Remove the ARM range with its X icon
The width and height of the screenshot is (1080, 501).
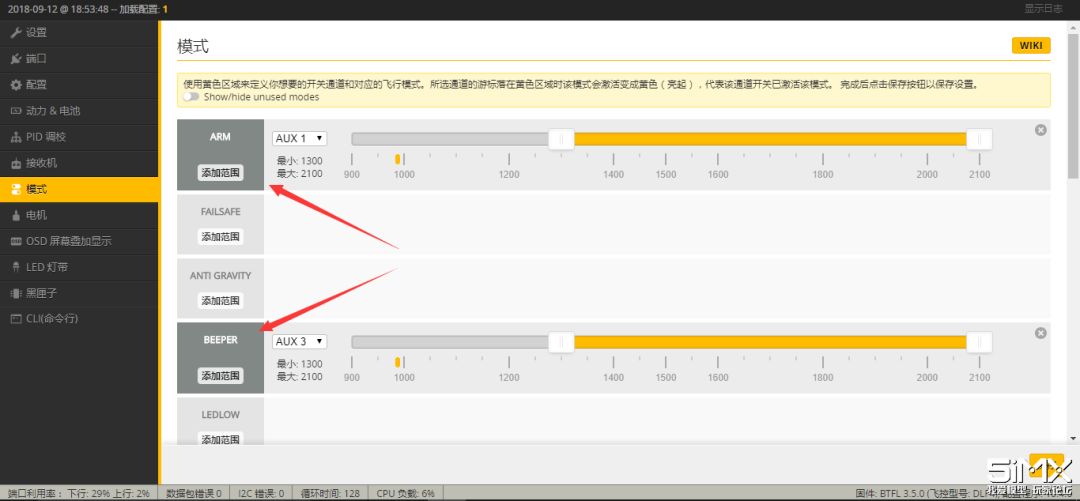(1040, 130)
